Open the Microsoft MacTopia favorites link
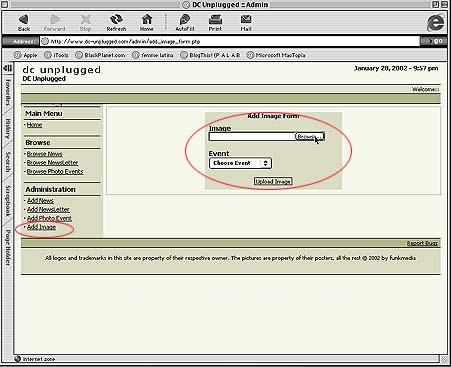This screenshot has width=451, height=367. point(276,55)
